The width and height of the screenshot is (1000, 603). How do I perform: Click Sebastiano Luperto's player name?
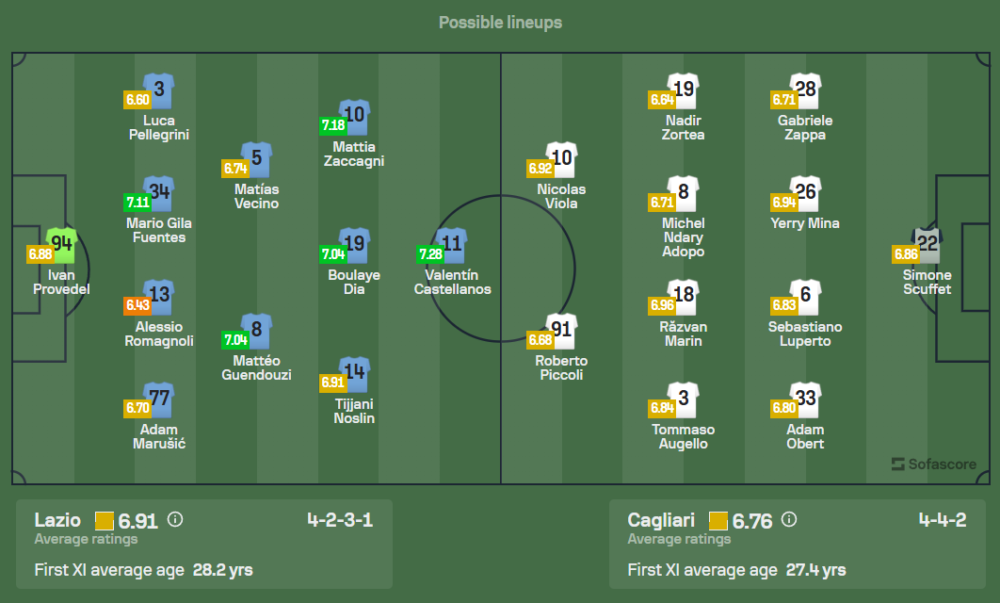pos(805,334)
